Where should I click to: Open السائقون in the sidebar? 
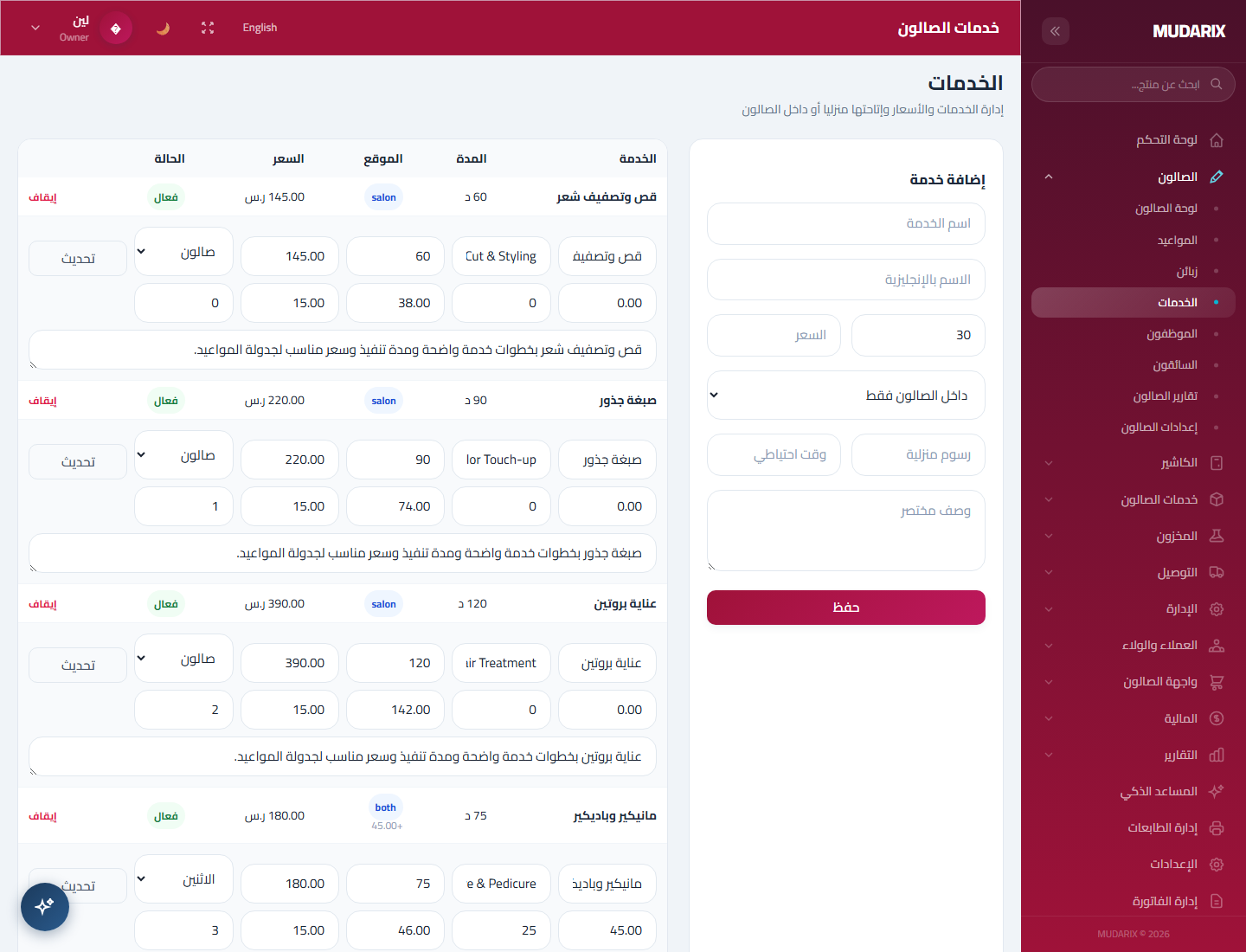click(x=1175, y=365)
